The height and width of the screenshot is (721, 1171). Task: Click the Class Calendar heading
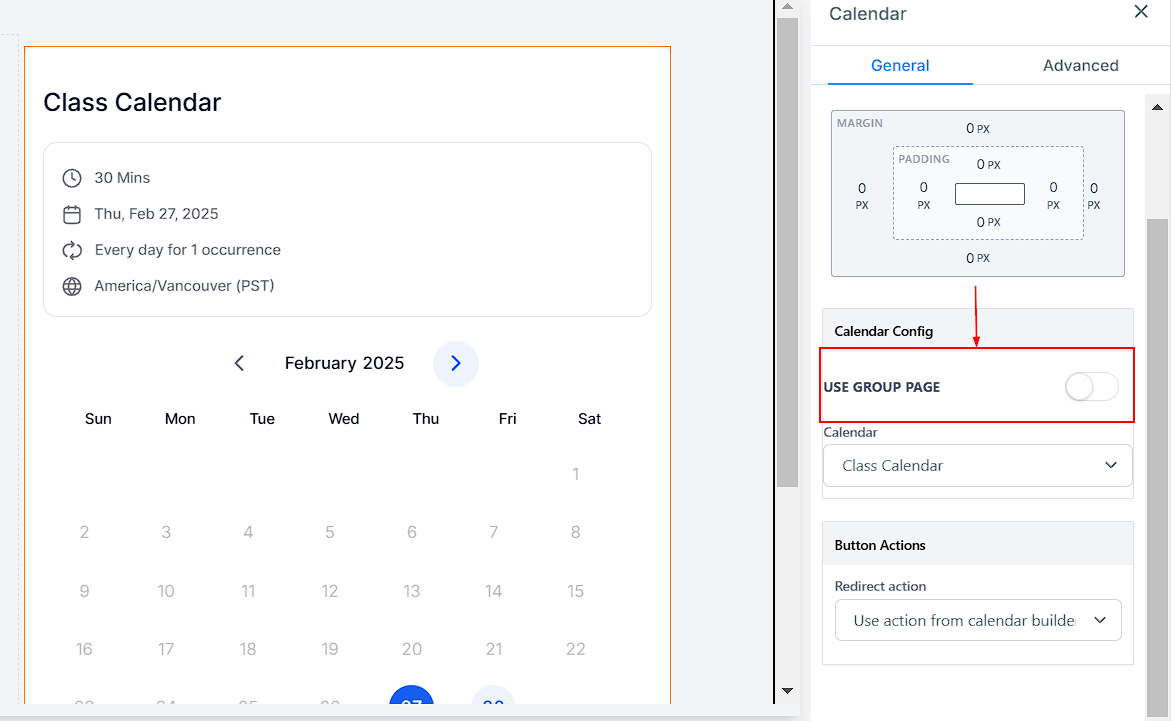click(x=132, y=102)
